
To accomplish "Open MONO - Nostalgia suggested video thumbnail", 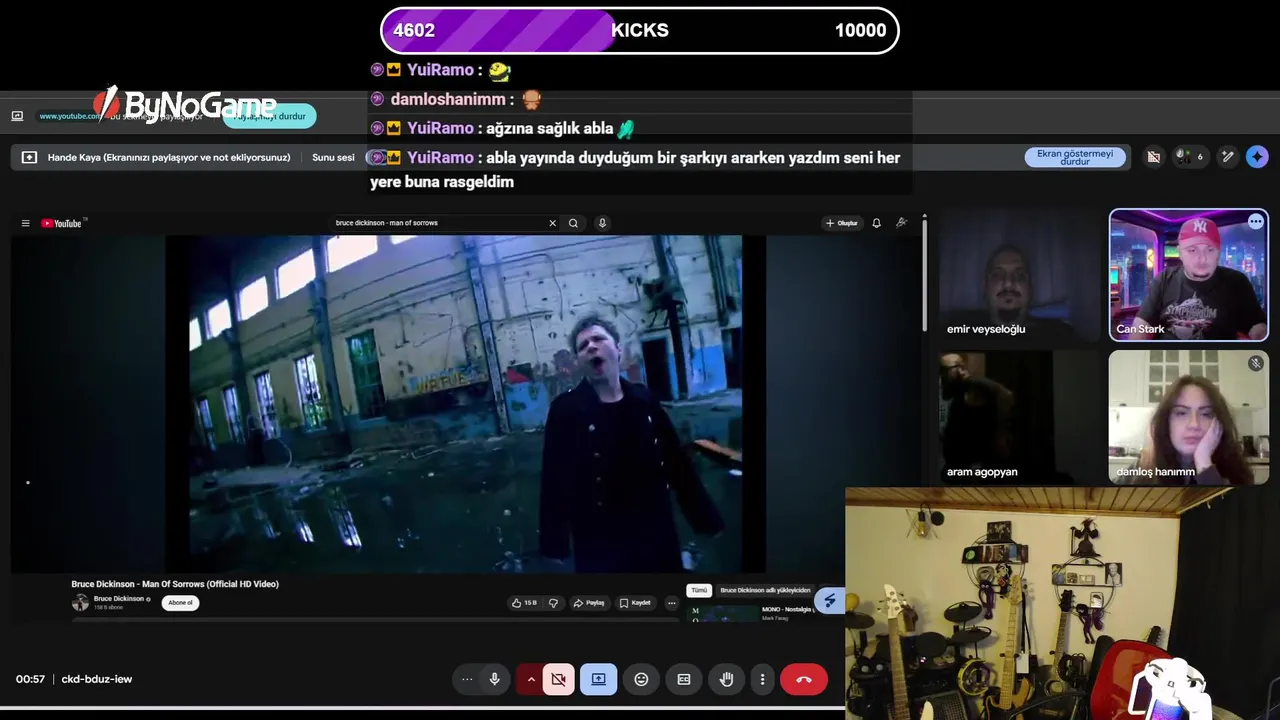I will 725,614.
